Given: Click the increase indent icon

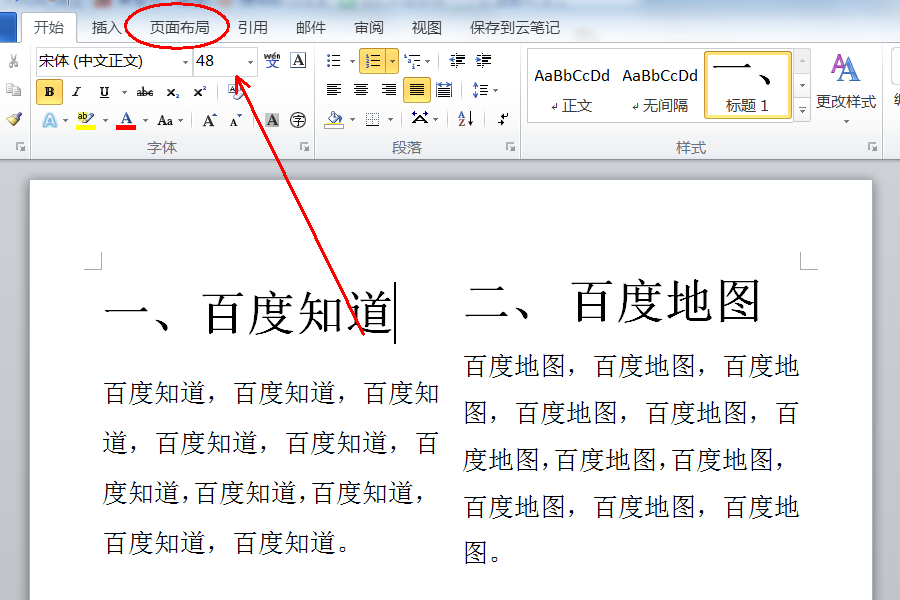Looking at the screenshot, I should pos(483,60).
